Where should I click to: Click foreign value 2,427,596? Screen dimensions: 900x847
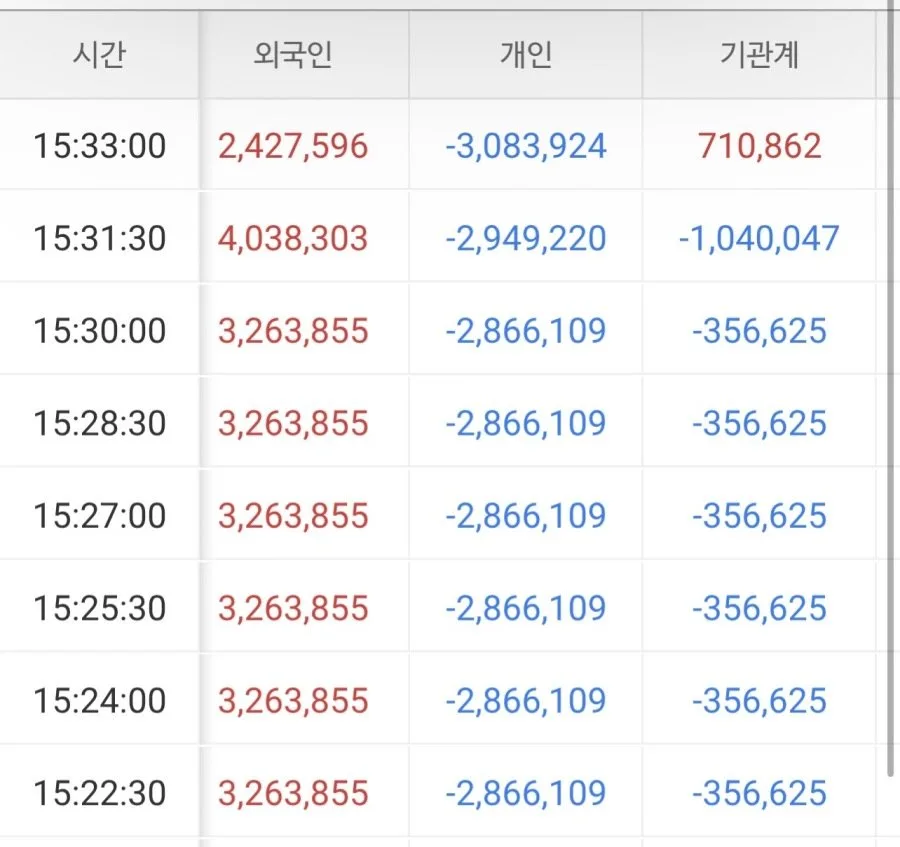coord(293,146)
